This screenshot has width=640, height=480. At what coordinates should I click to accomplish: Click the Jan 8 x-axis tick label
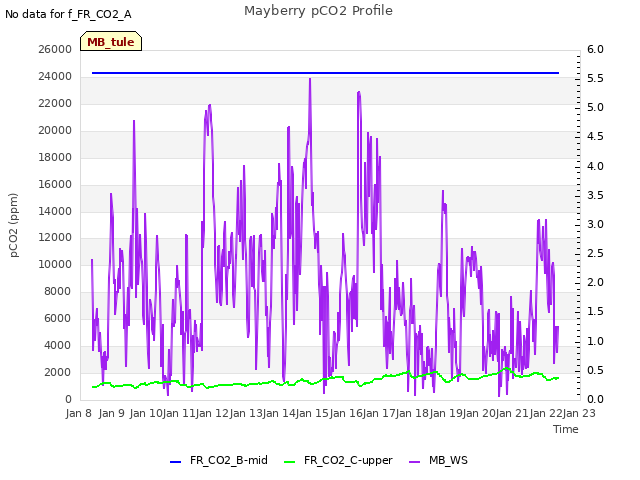tap(78, 413)
